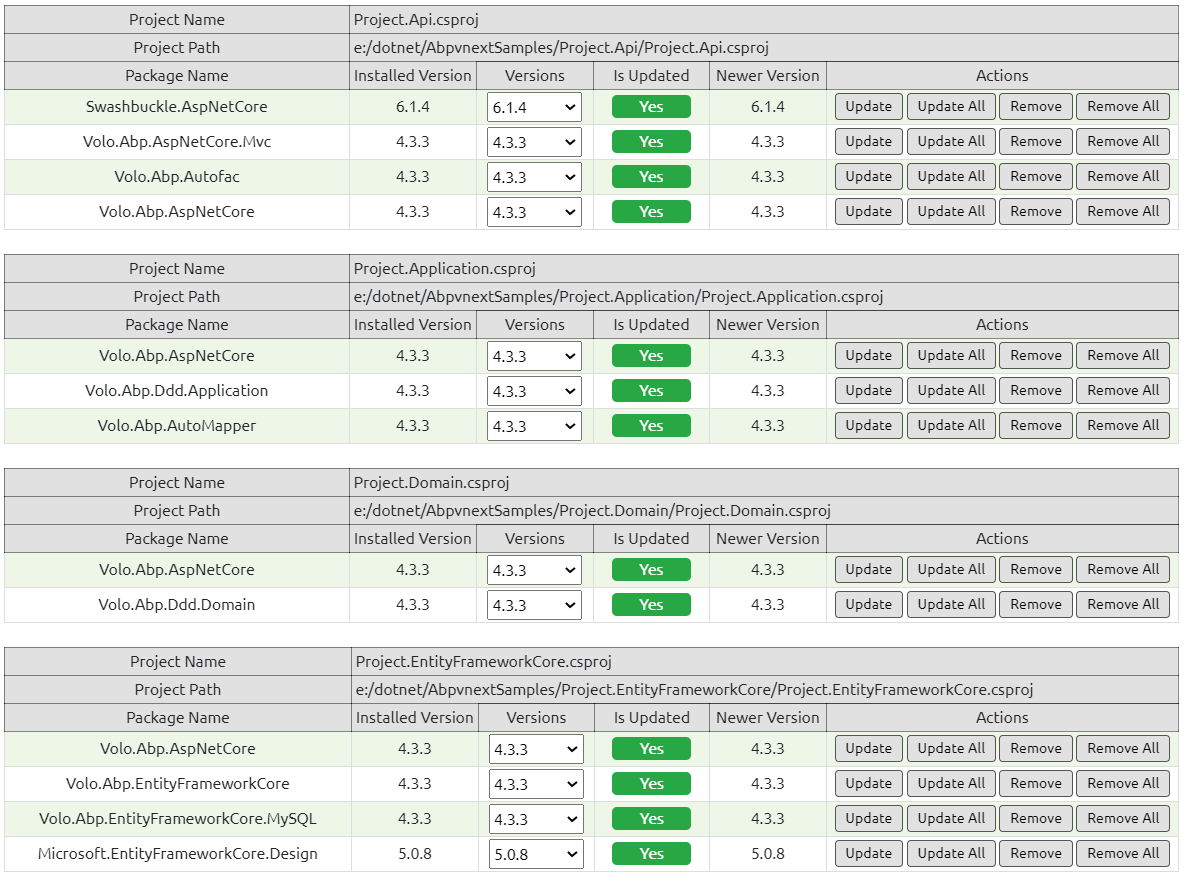Image resolution: width=1187 pixels, height=877 pixels.
Task: Click the Project.EntityFrameworkCore.csproj project name cell
Action: [765, 662]
